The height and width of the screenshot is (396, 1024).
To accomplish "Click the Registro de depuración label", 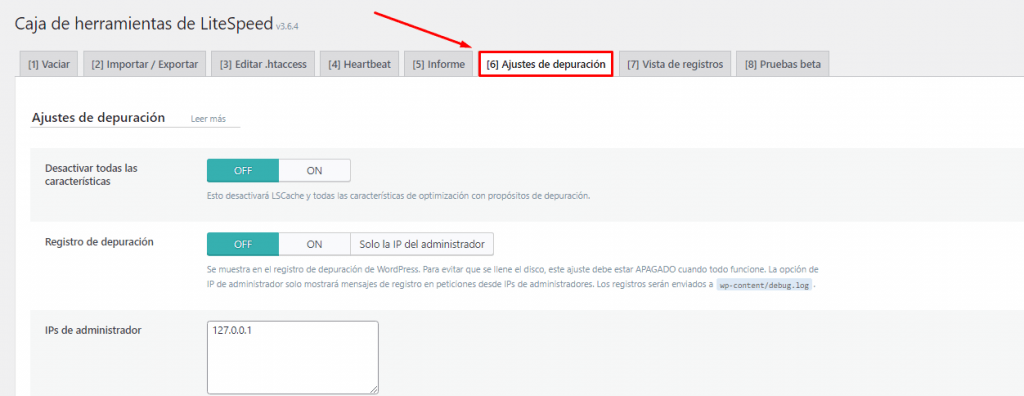I will (99, 241).
